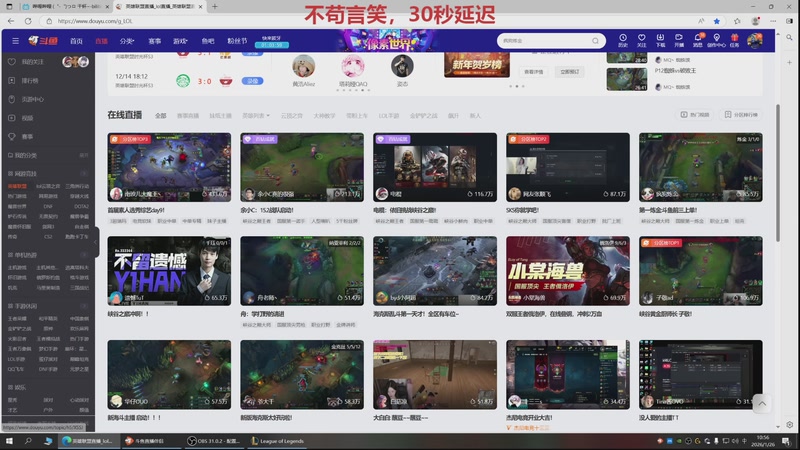Open the 创作中心 icon
Image resolution: width=800 pixels, height=450 pixels.
[716, 41]
